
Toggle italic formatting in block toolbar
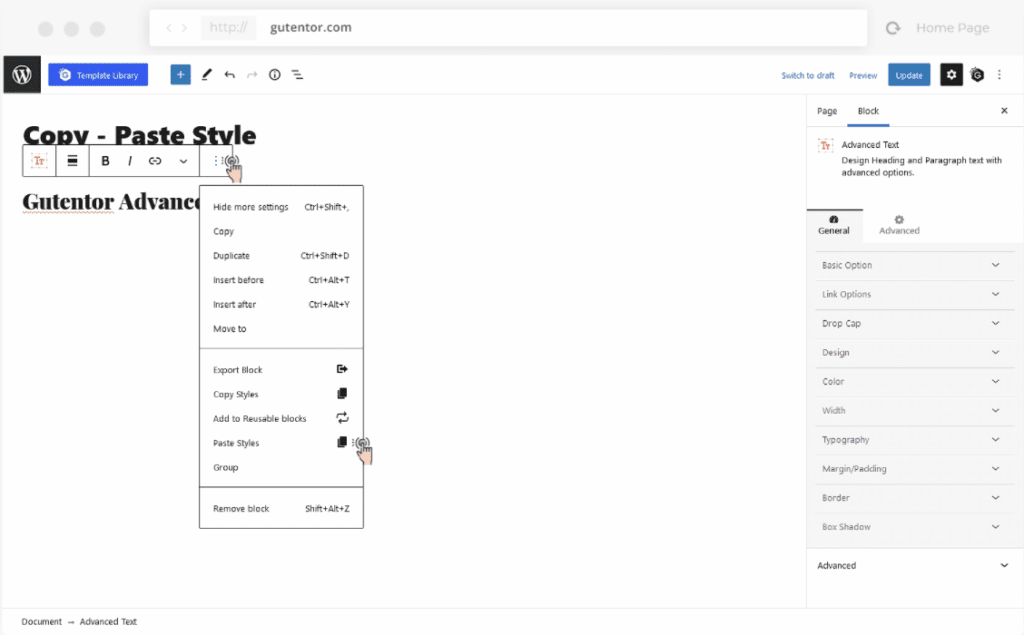(x=130, y=160)
